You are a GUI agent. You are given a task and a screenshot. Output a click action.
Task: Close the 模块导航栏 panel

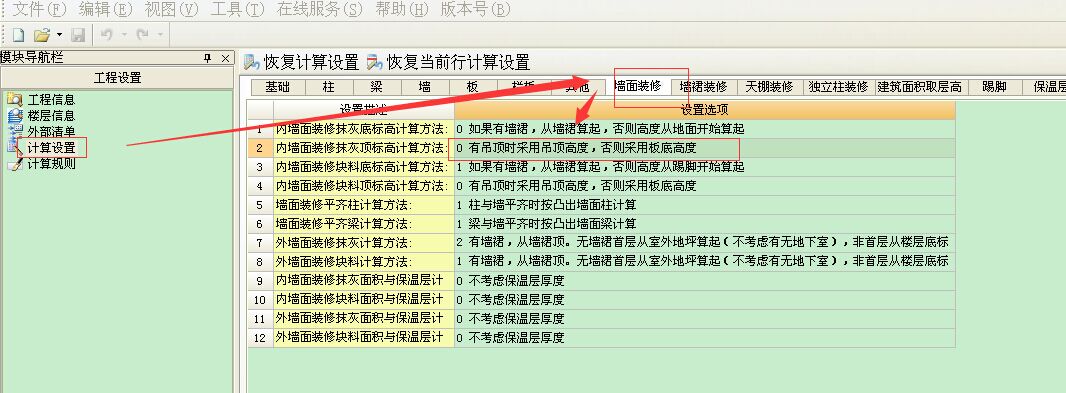225,58
